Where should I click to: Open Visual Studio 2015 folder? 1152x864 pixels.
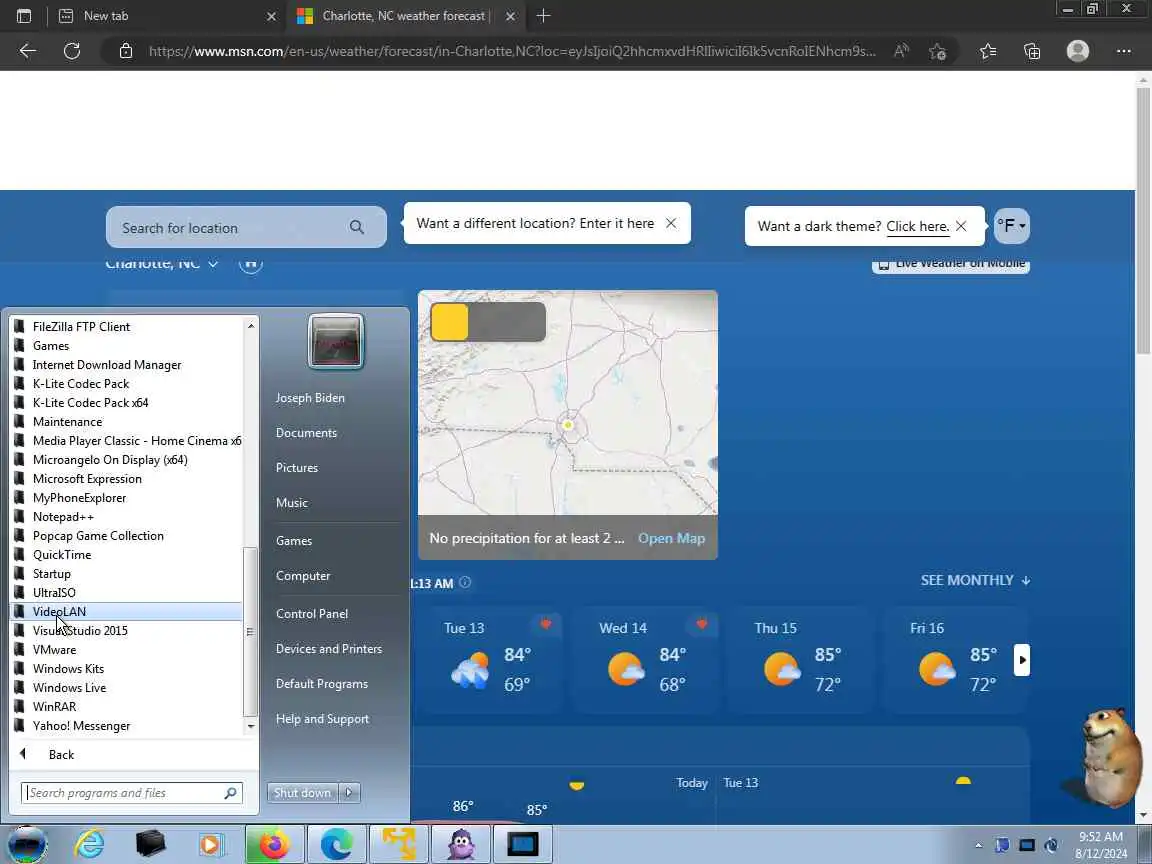click(126, 630)
